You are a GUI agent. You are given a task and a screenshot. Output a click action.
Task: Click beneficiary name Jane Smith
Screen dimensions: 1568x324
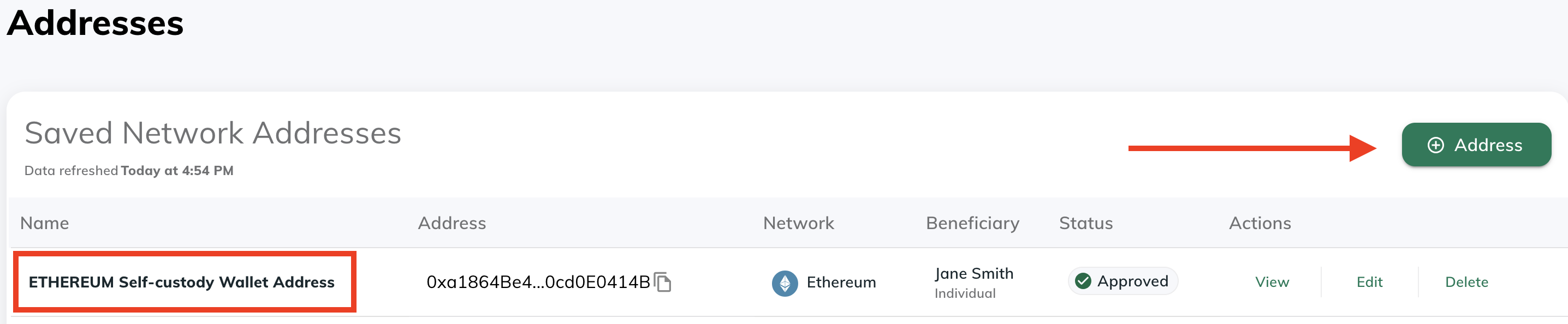[974, 274]
